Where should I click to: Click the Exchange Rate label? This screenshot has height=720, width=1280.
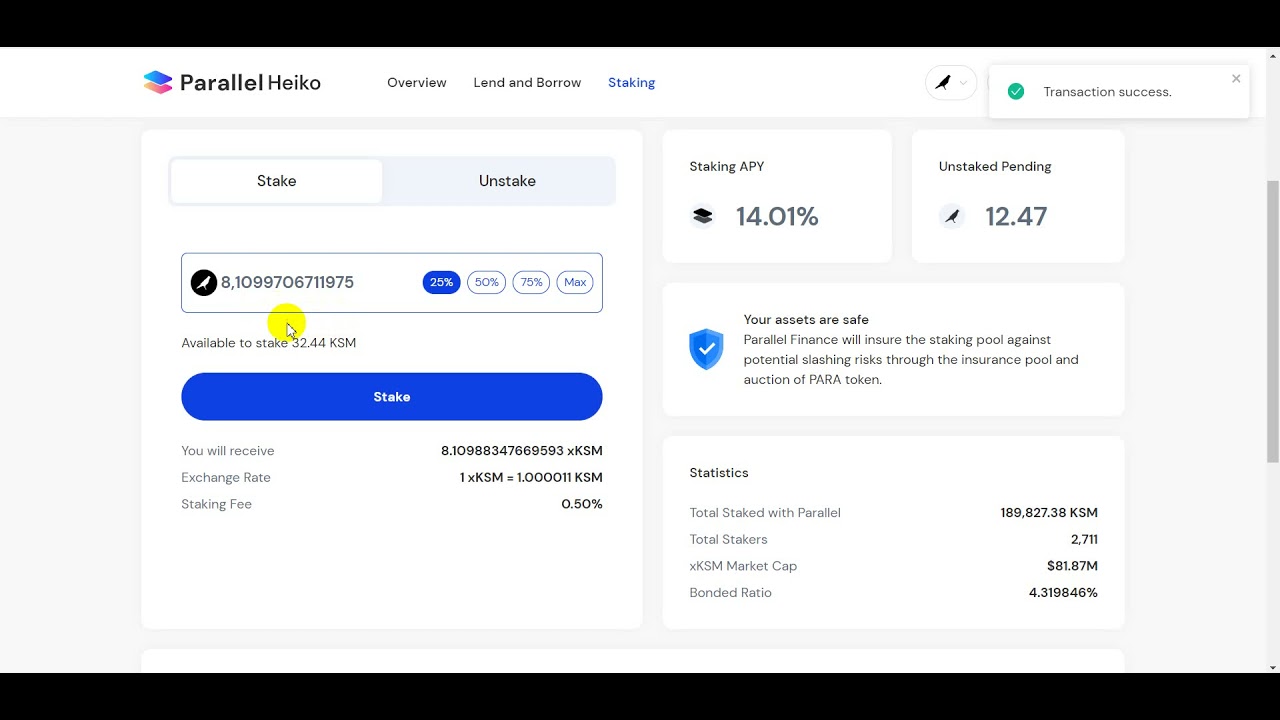(x=226, y=478)
